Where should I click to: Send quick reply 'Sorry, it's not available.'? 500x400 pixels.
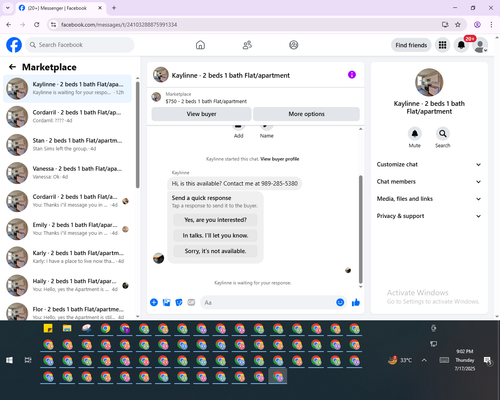(215, 251)
